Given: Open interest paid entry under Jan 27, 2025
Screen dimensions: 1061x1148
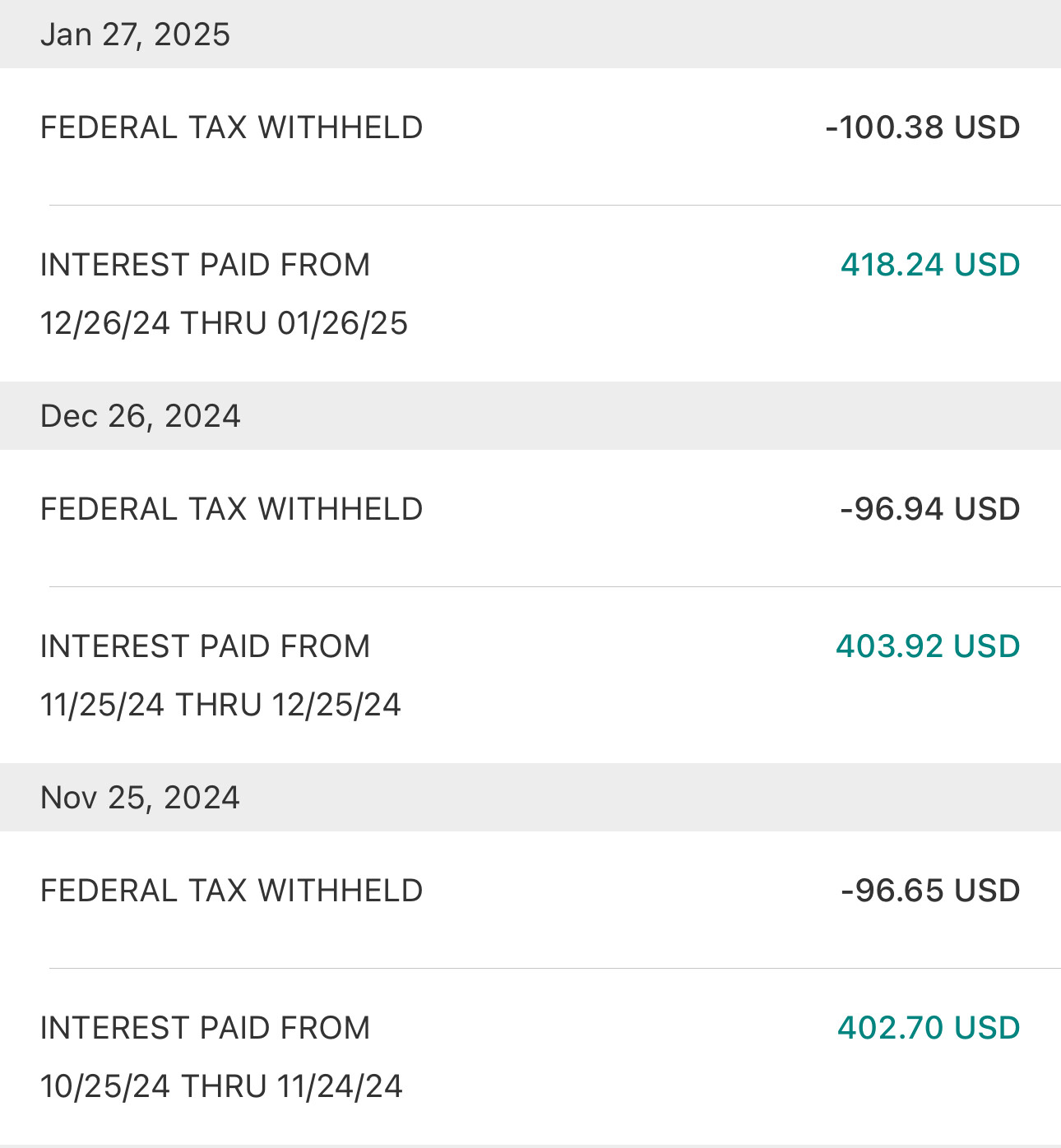Looking at the screenshot, I should [x=205, y=265].
